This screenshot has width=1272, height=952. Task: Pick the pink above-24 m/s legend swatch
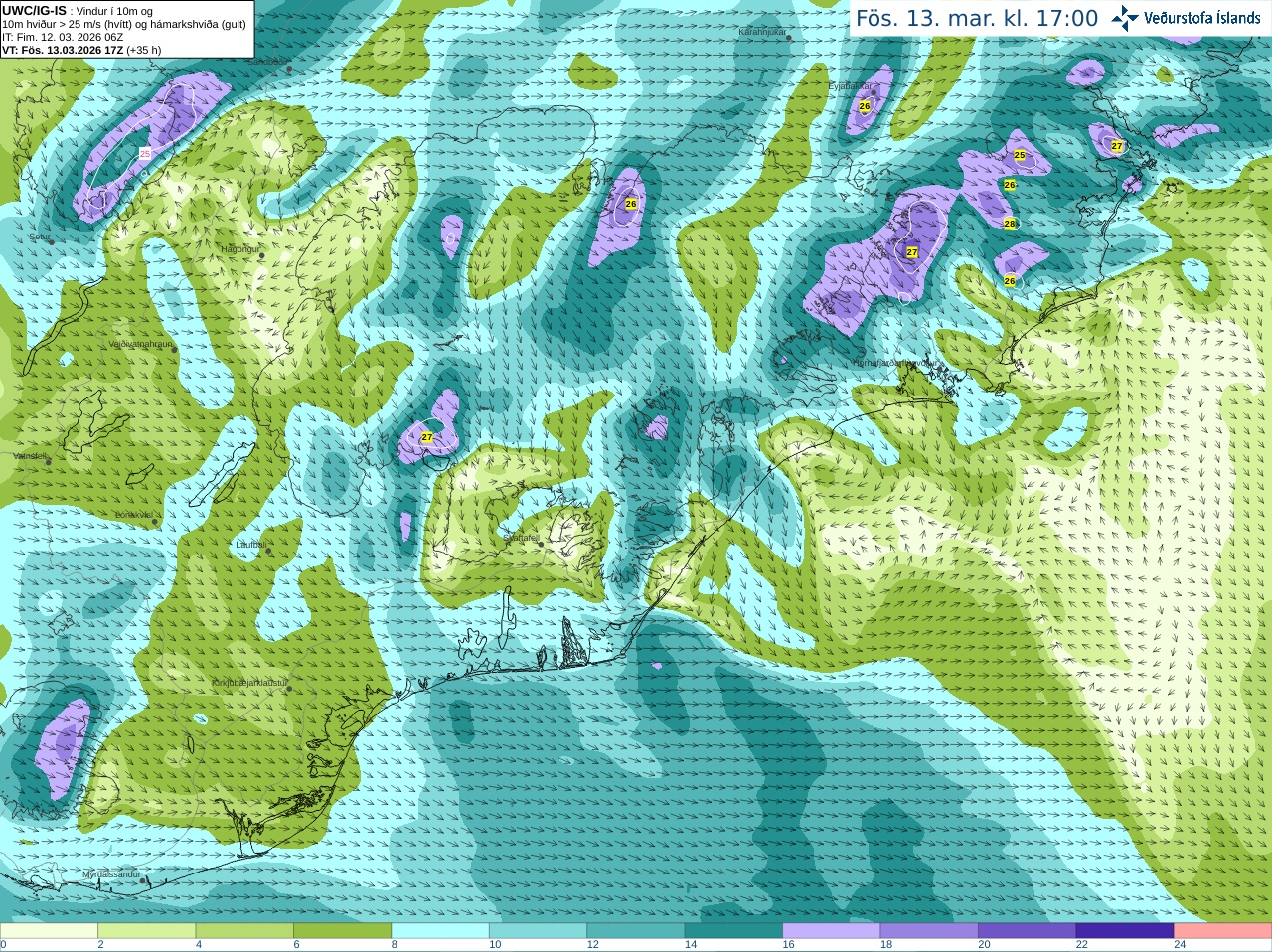tap(1223, 931)
